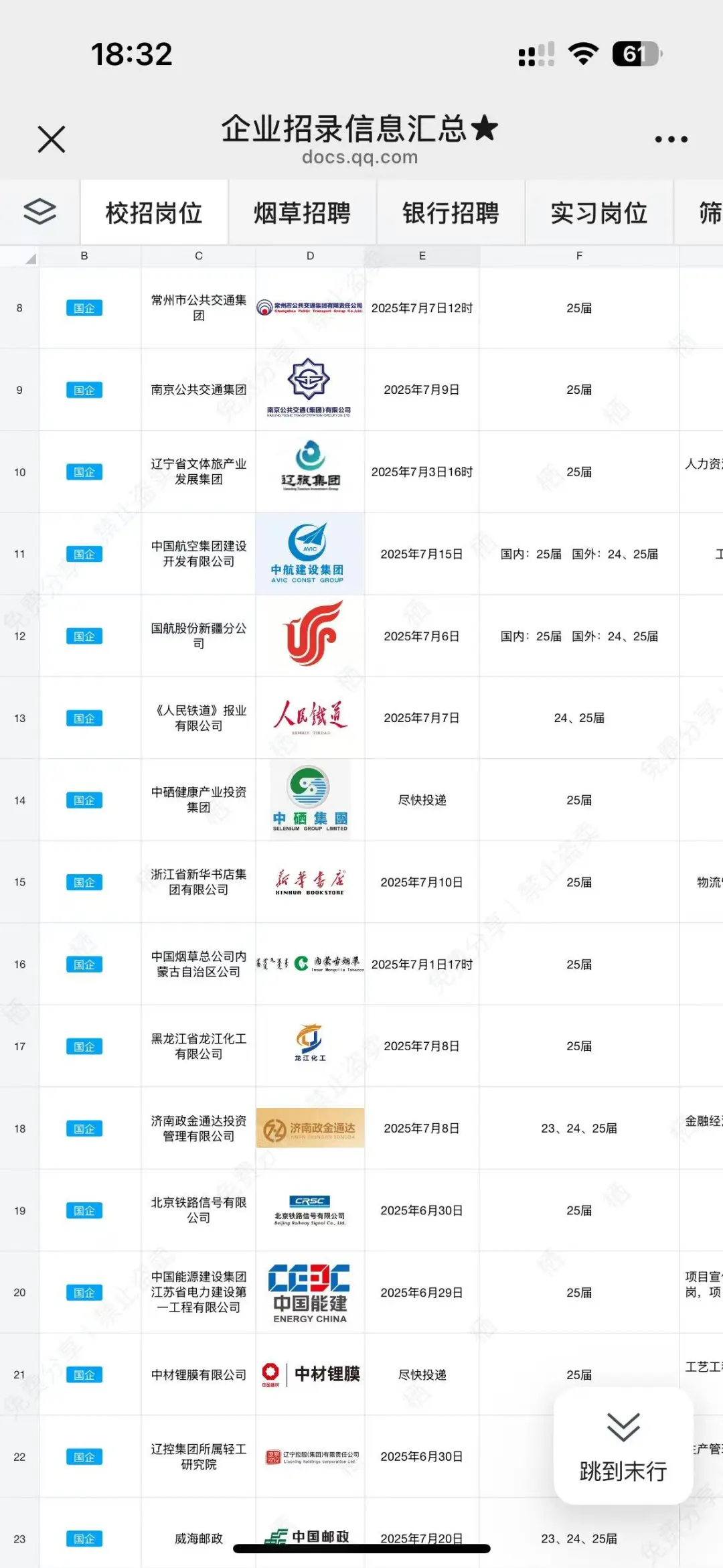
Task: Open the sheet layers list icon
Action: (40, 212)
